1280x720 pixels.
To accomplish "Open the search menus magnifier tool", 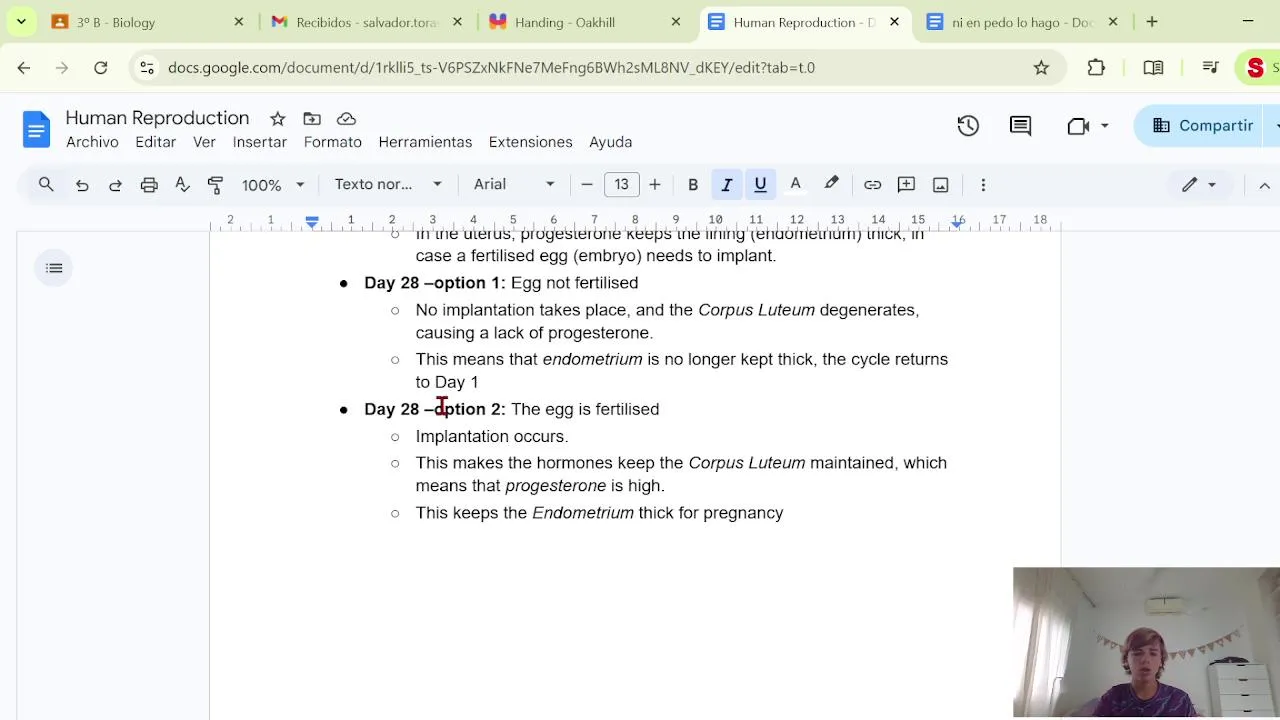I will (x=46, y=184).
